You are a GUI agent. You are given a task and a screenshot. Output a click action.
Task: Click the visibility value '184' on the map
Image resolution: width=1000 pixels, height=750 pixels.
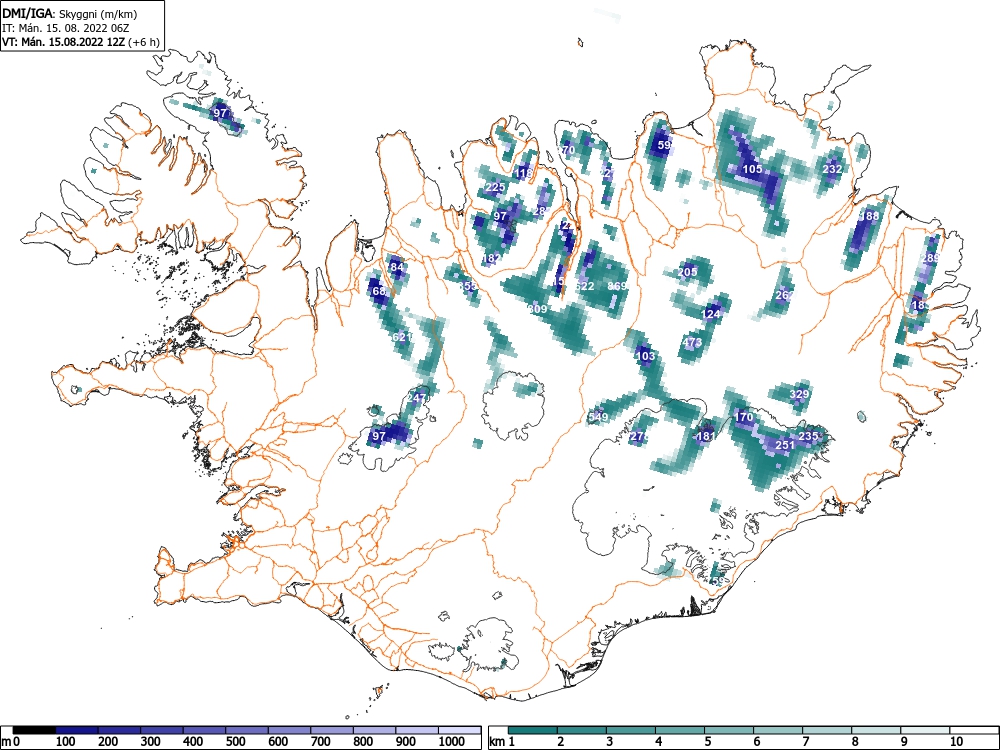[x=395, y=267]
